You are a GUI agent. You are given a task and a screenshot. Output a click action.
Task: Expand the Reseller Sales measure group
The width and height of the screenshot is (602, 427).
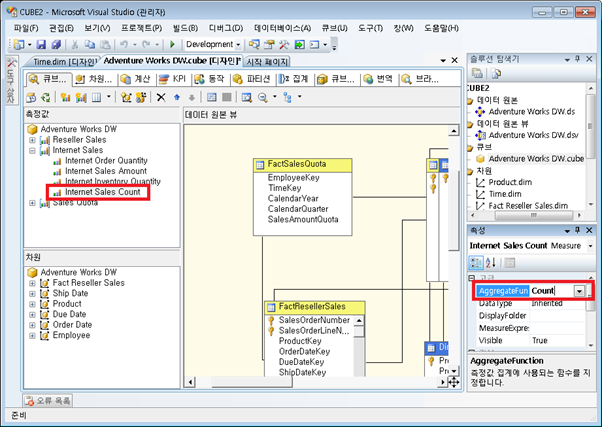click(33, 140)
